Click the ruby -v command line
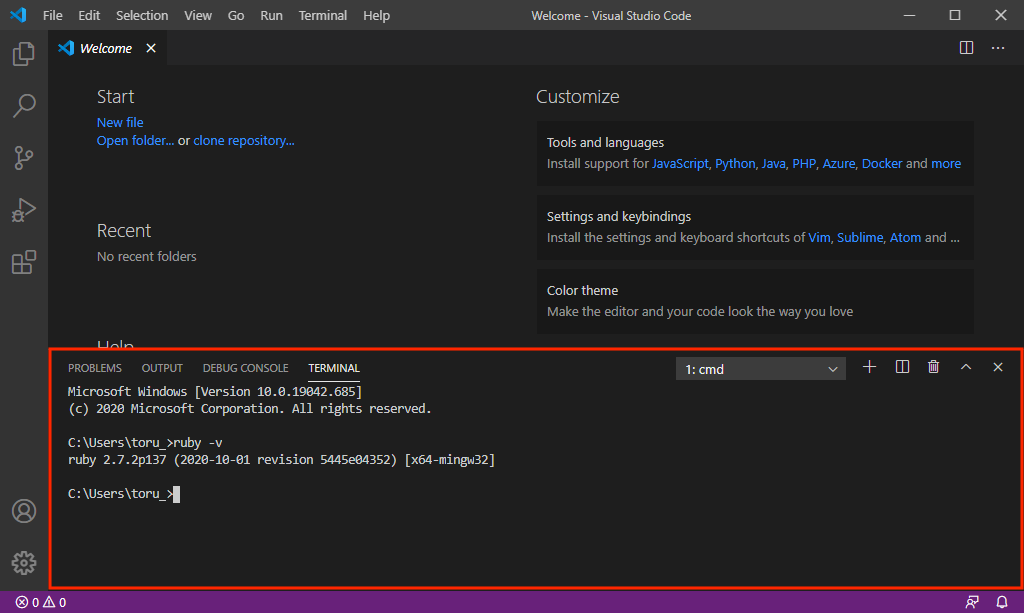Image resolution: width=1024 pixels, height=613 pixels. (x=145, y=443)
